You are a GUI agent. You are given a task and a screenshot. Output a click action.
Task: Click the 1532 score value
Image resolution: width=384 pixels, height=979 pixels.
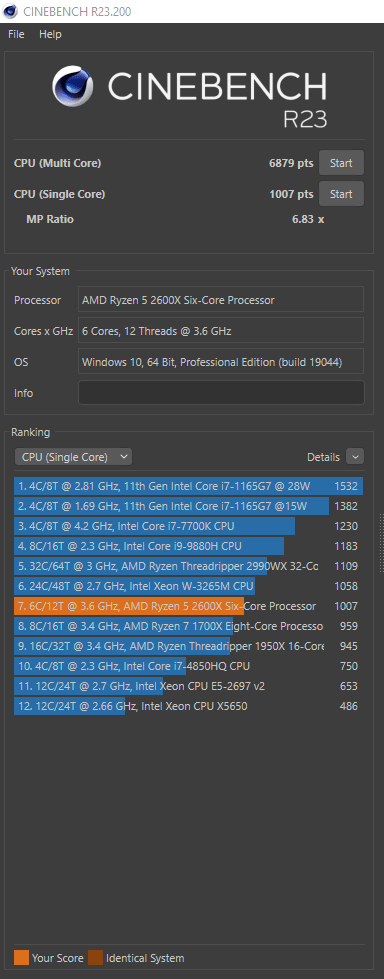346,486
